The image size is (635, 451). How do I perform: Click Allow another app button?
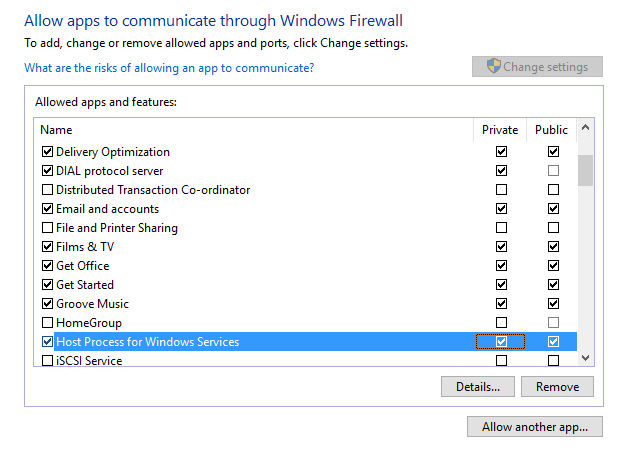point(534,427)
